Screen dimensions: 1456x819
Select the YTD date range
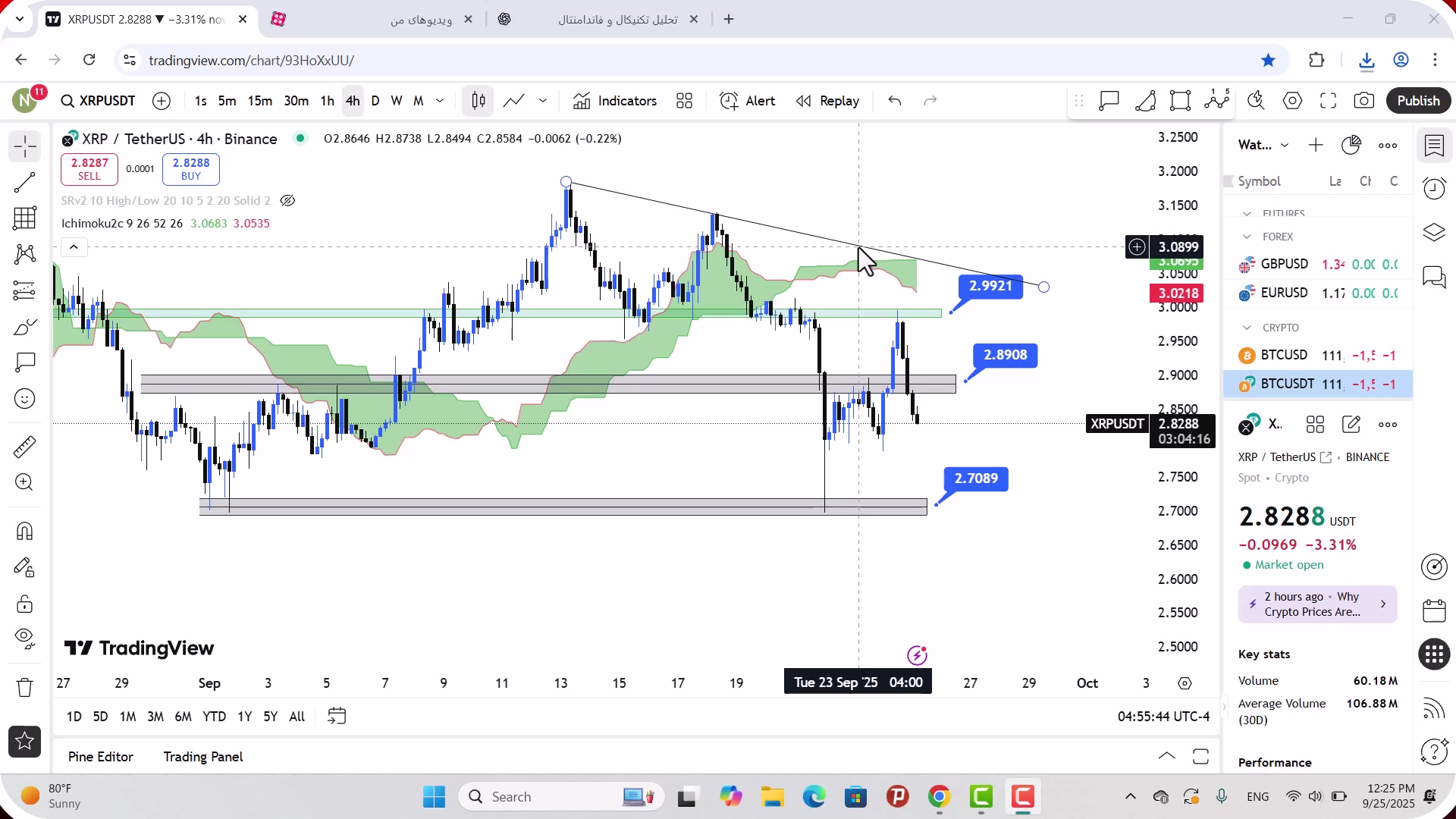(x=215, y=717)
